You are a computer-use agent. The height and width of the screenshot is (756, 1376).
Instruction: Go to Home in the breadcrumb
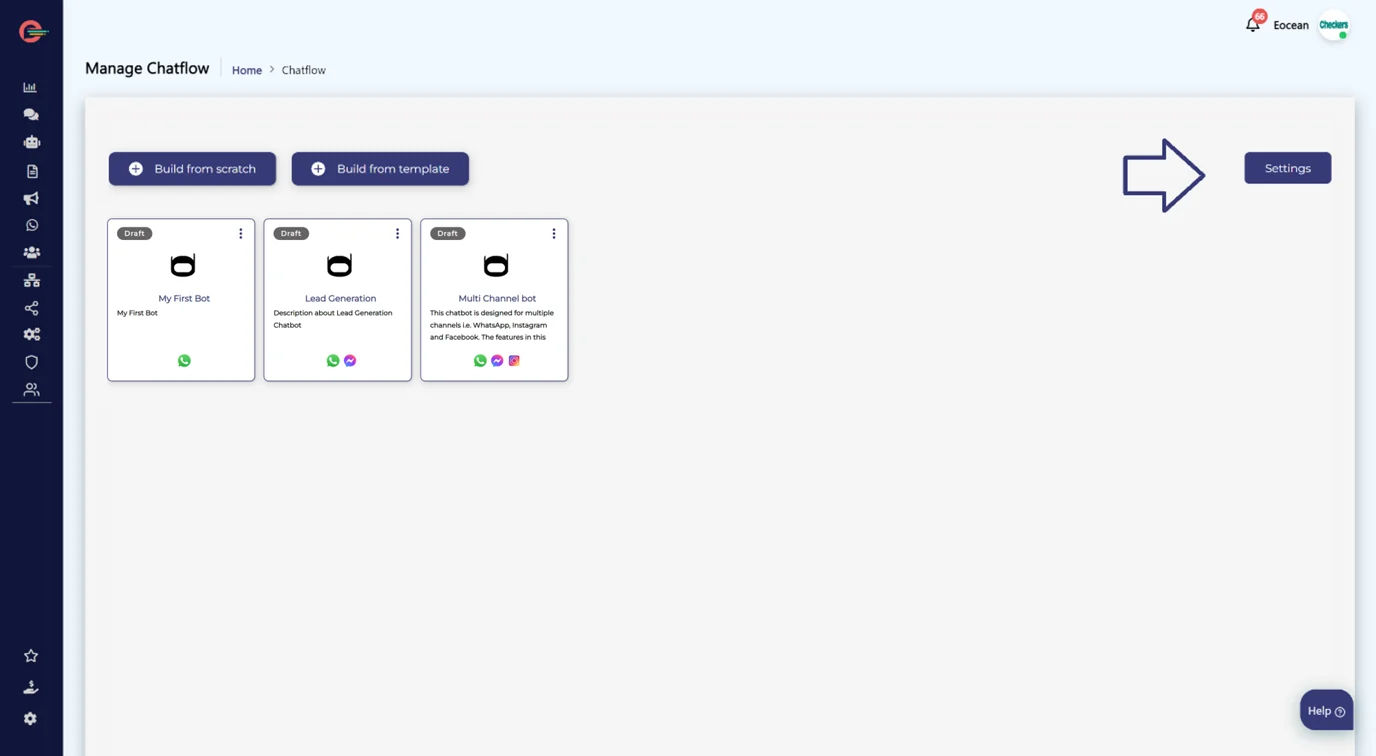[247, 70]
